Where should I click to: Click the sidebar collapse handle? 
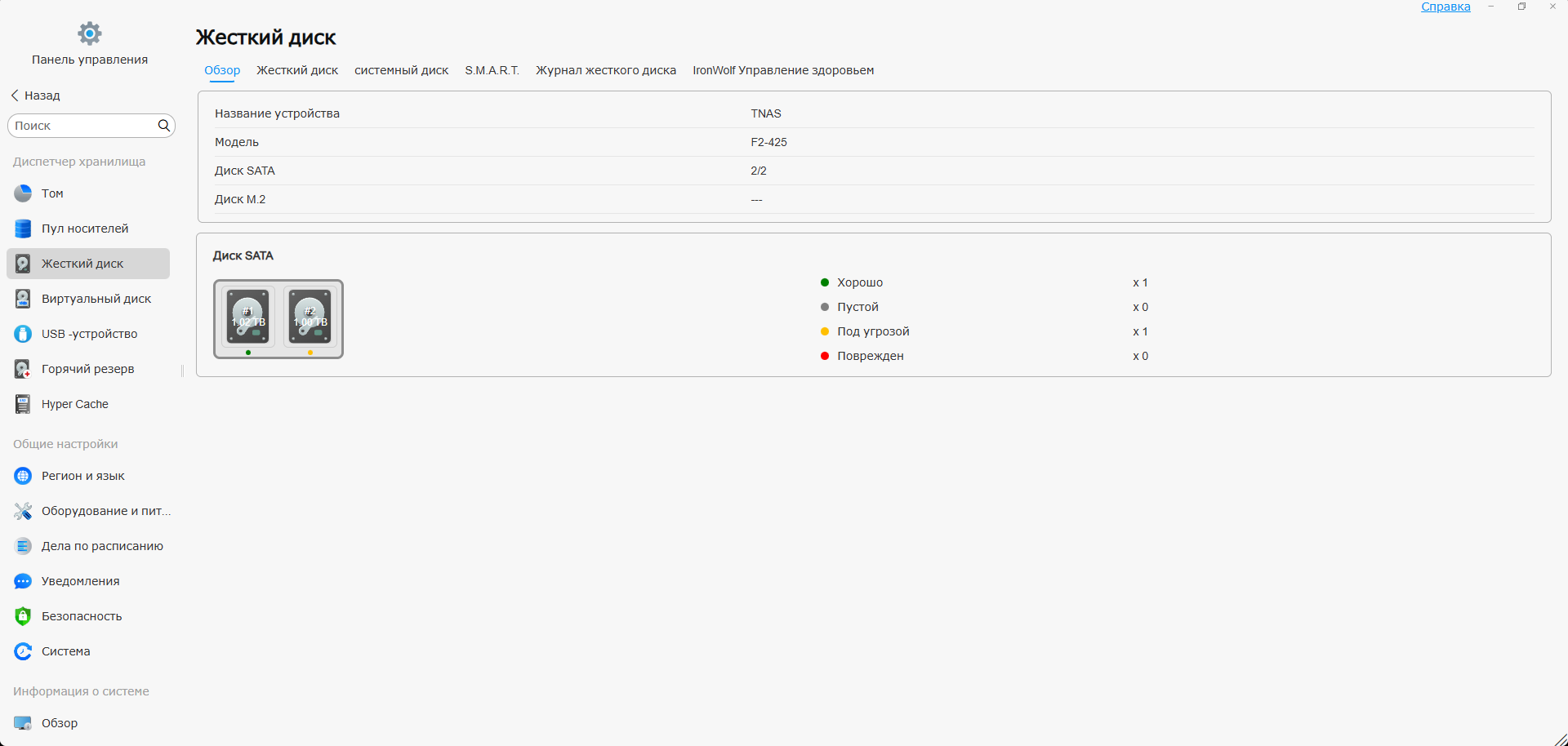coord(182,371)
